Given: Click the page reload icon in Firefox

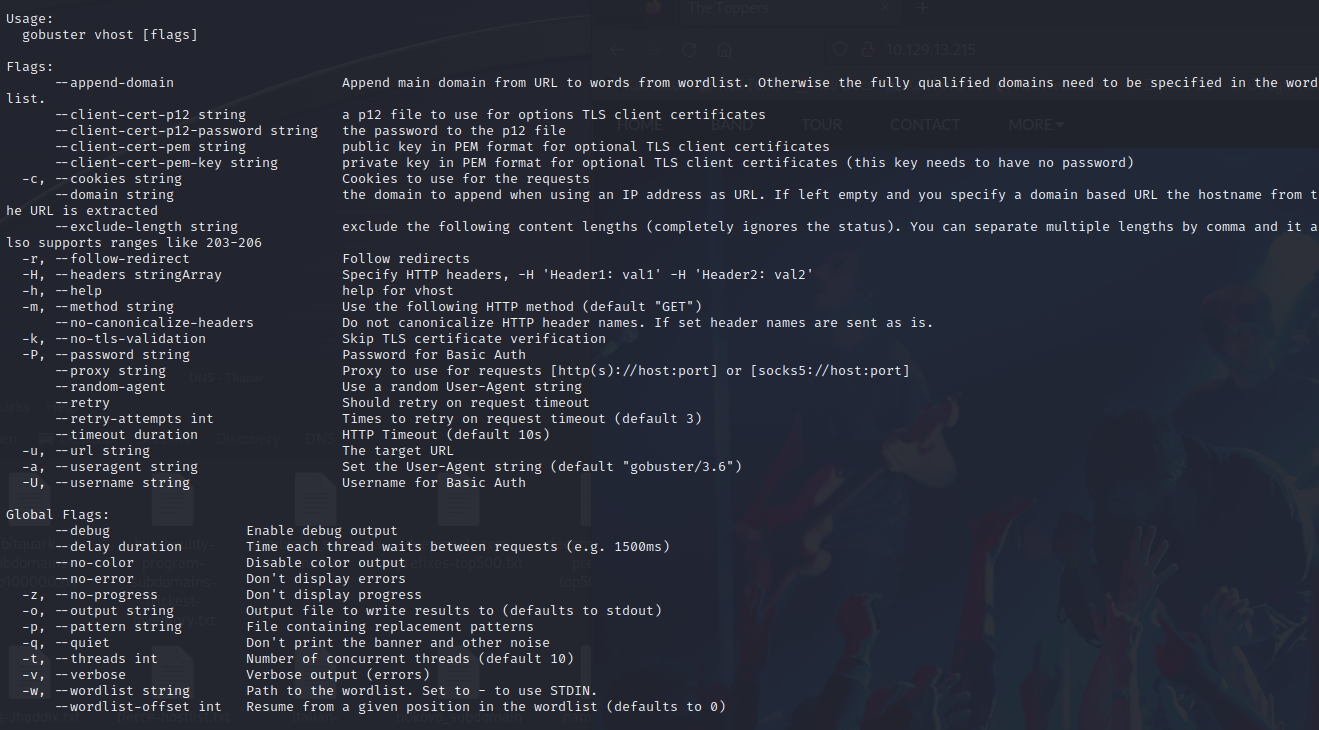Looking at the screenshot, I should pos(688,49).
